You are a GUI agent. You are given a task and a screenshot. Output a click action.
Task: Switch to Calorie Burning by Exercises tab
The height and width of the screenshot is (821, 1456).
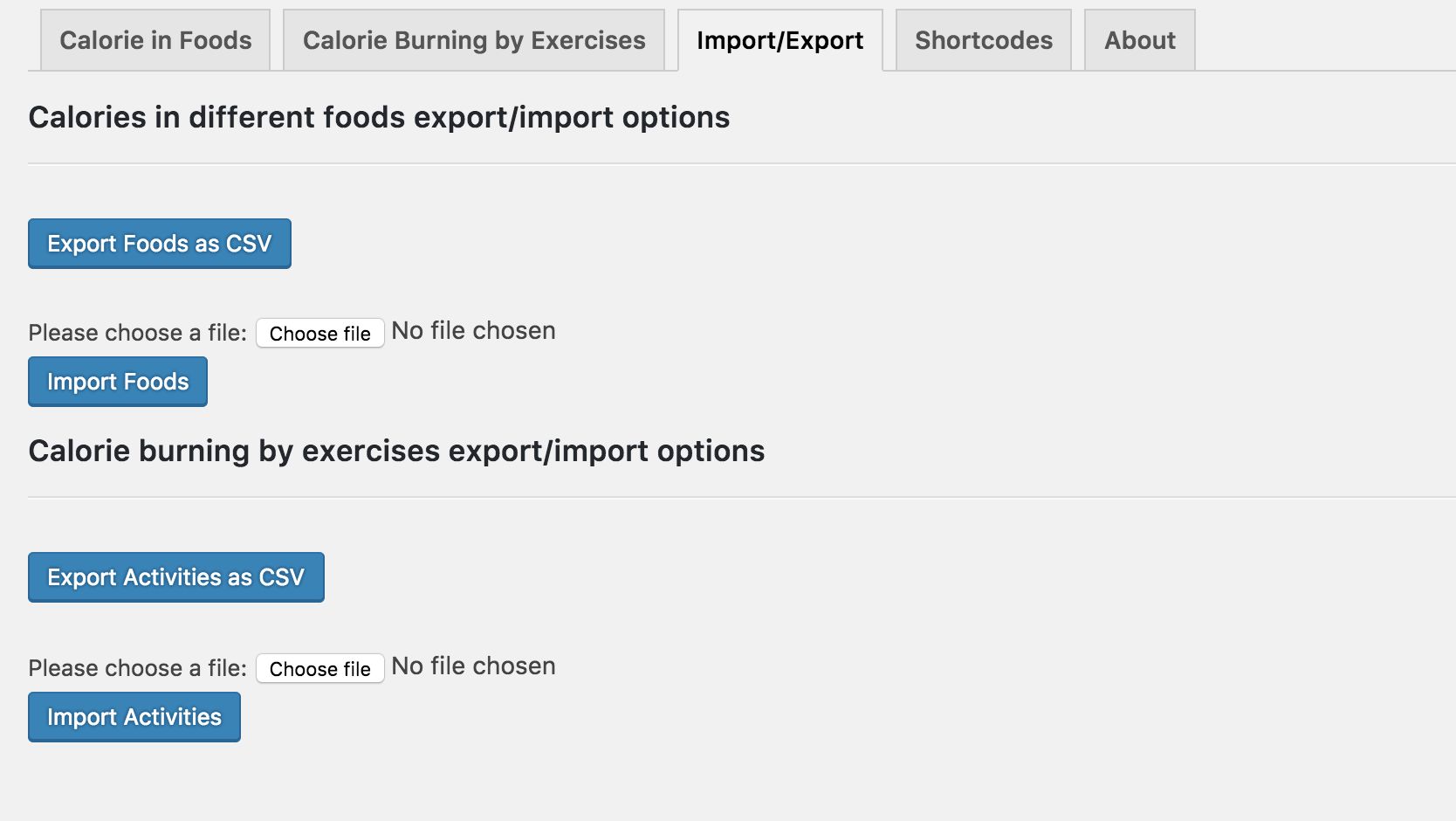click(x=474, y=41)
